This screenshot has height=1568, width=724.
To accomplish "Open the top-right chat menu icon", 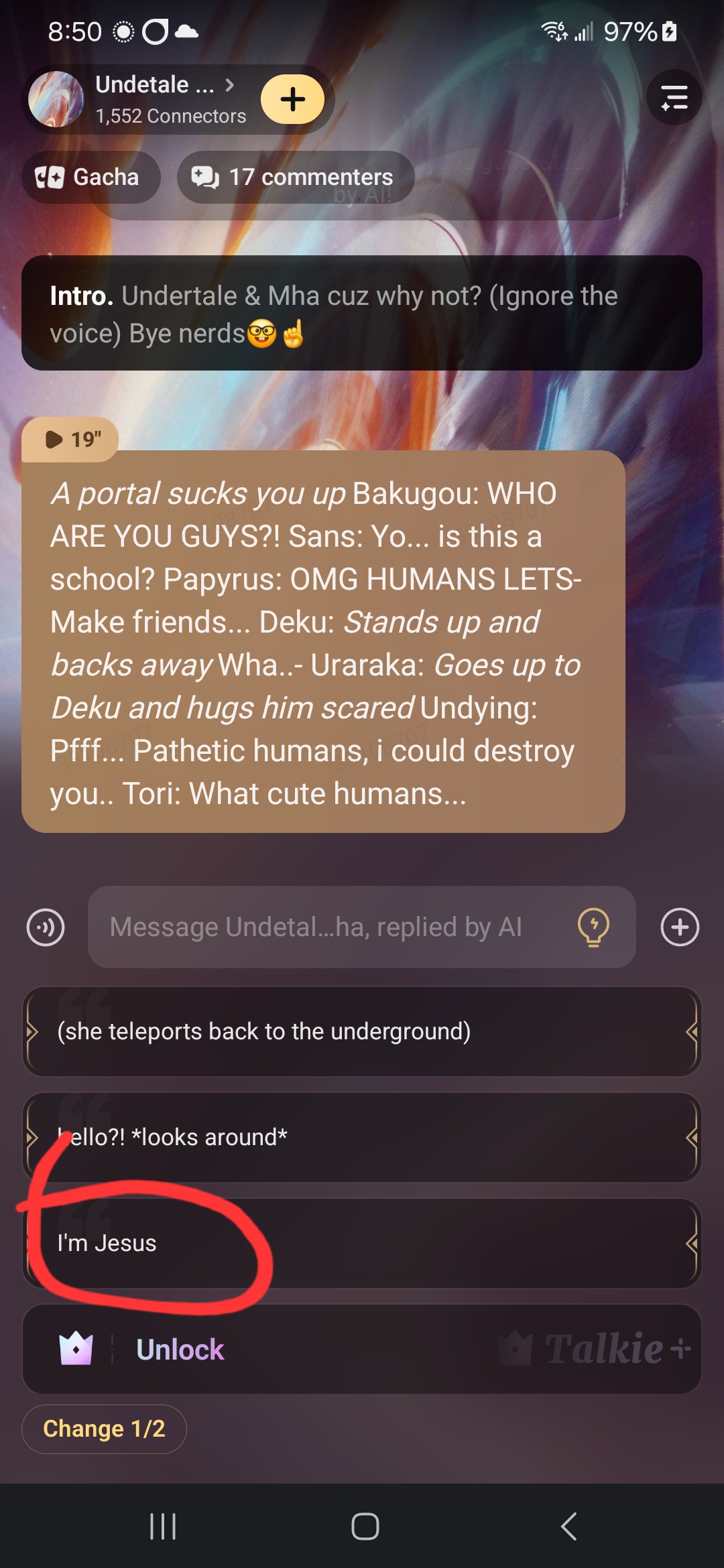I will coord(674,98).
